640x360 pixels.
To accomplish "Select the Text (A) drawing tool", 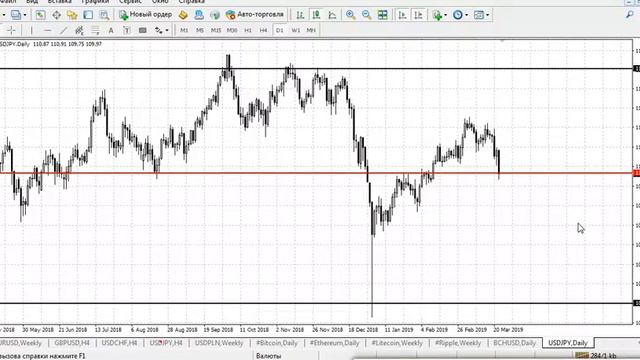I will (111, 30).
